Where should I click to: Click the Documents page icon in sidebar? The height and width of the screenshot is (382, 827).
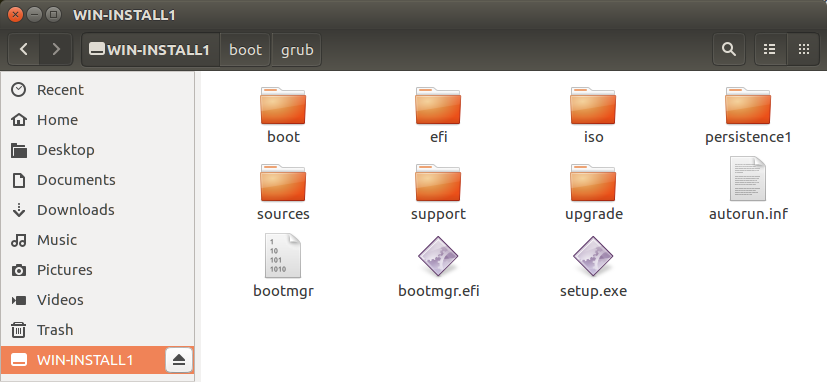click(18, 180)
